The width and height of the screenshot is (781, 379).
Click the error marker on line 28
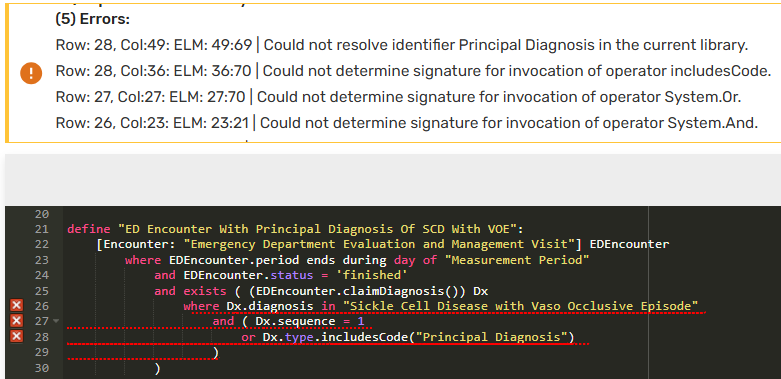(x=16, y=337)
